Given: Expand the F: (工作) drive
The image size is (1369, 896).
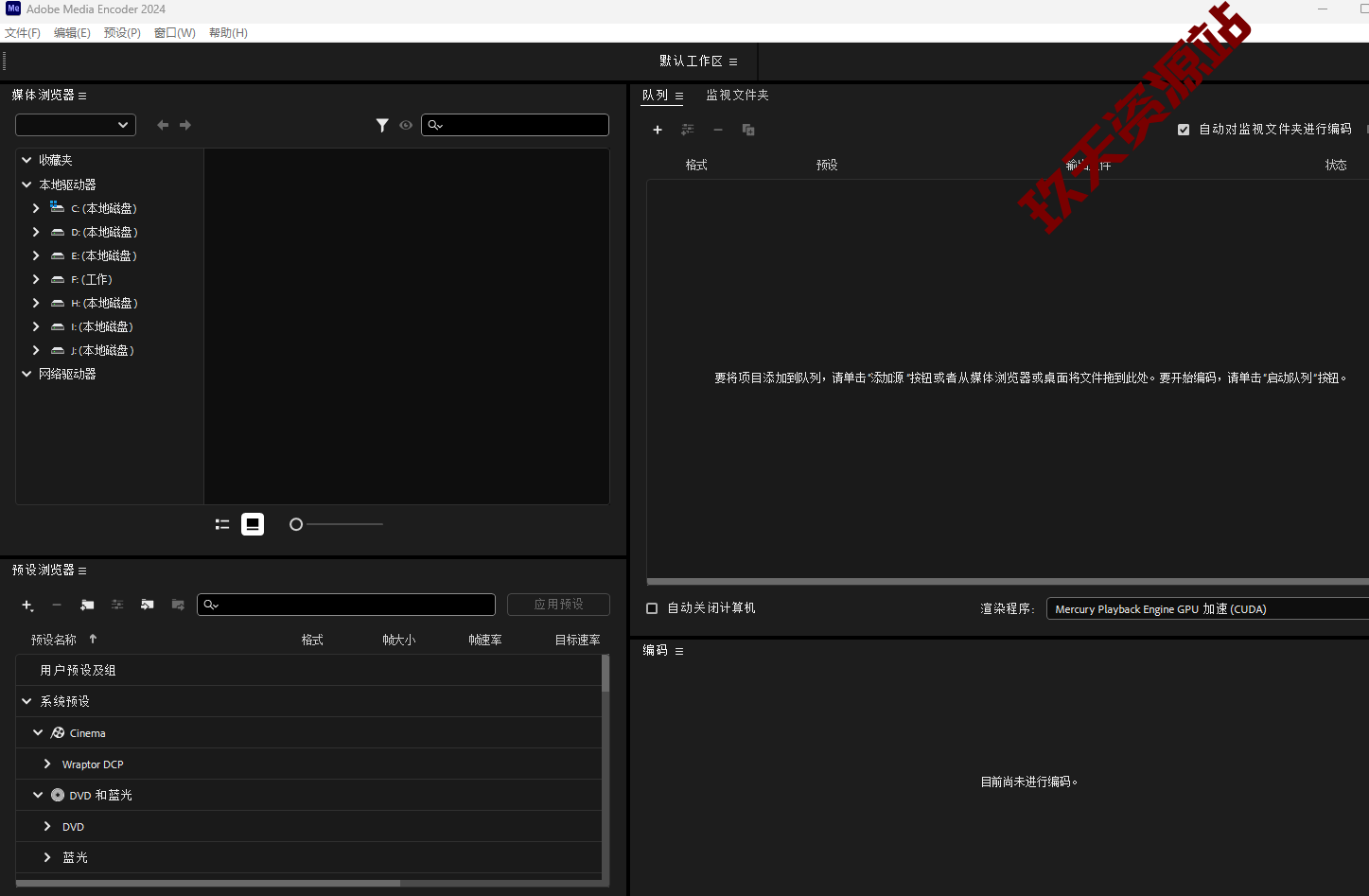Looking at the screenshot, I should (36, 279).
